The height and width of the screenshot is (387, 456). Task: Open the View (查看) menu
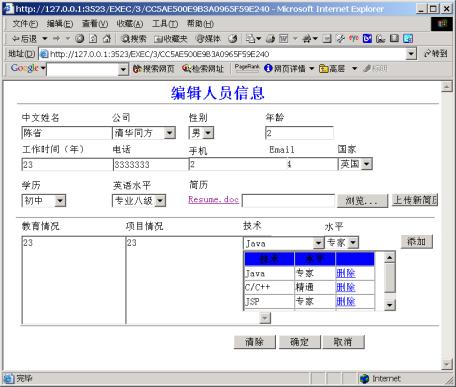(95, 24)
